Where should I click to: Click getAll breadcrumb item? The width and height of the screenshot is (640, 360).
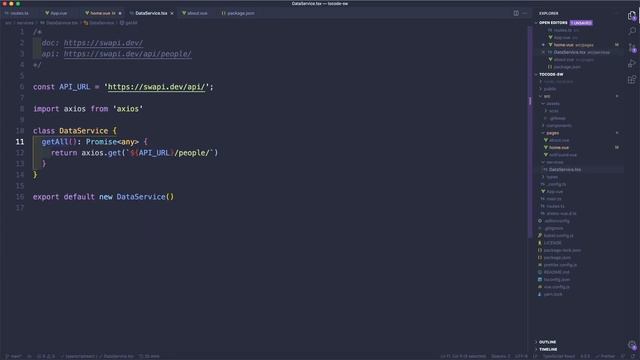coord(129,23)
